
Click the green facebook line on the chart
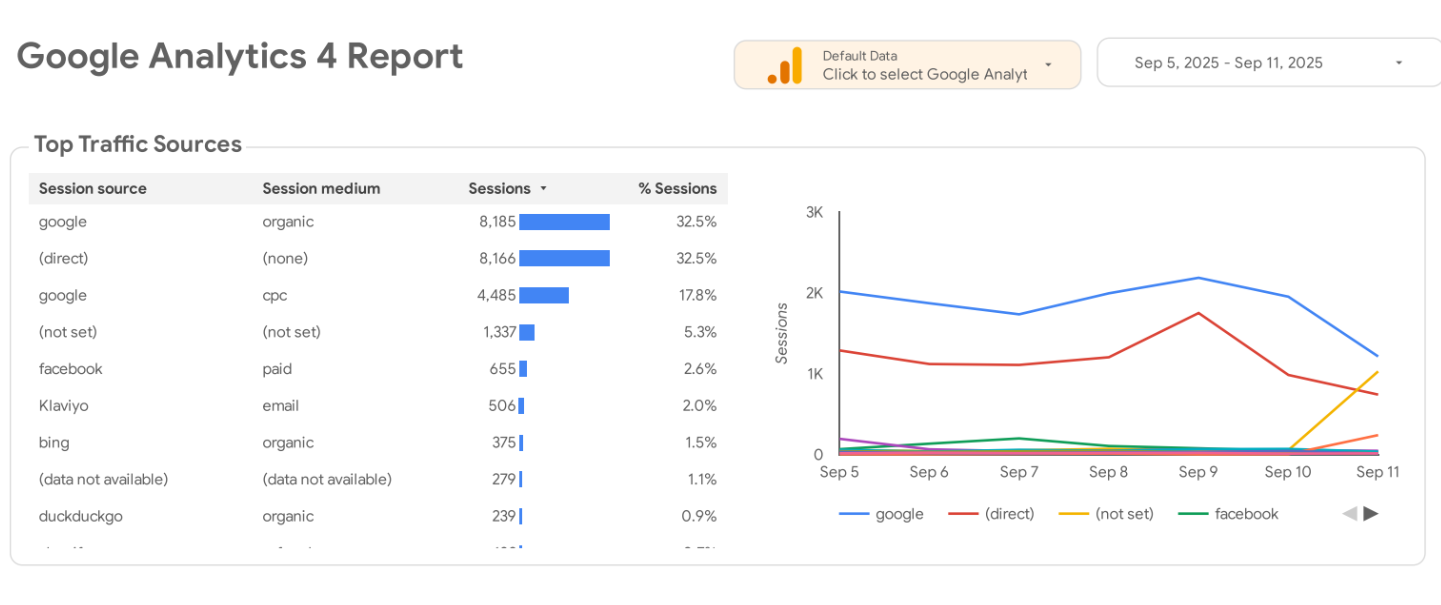1020,437
